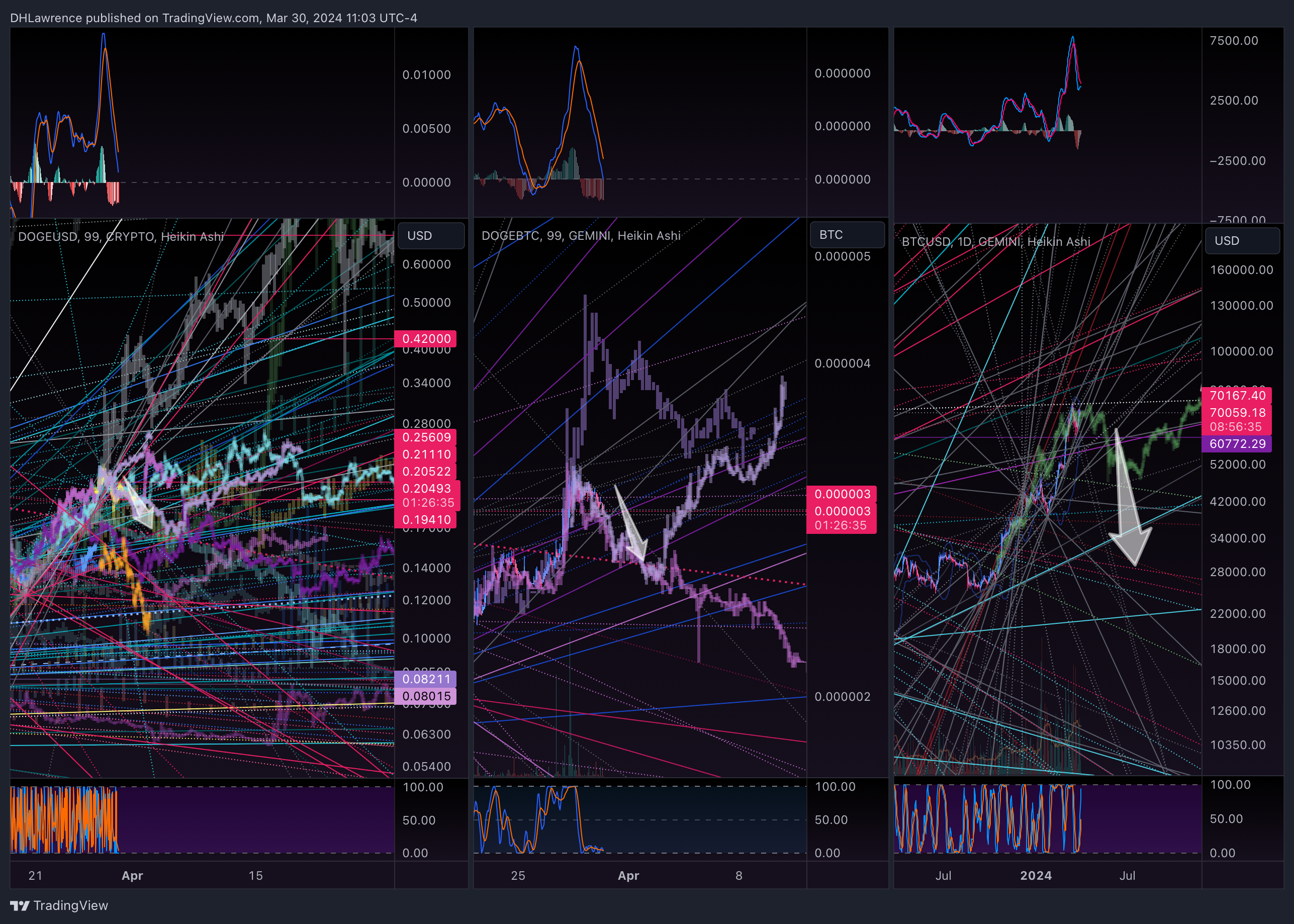Click the TradingView logo icon at bottom left
Screen dimensions: 1294x924
click(x=19, y=905)
